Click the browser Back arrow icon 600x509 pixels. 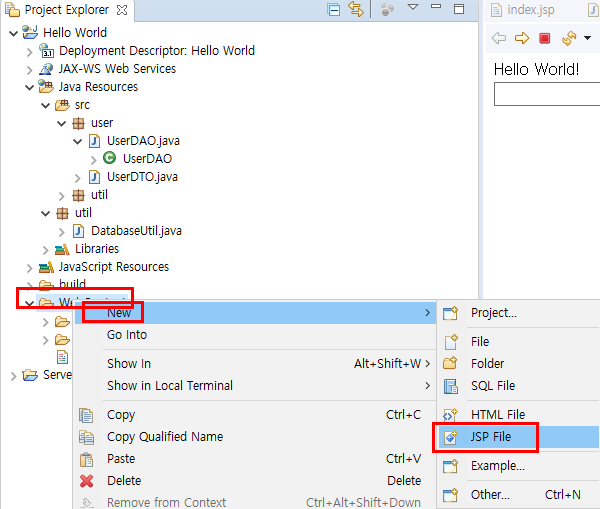pos(499,38)
